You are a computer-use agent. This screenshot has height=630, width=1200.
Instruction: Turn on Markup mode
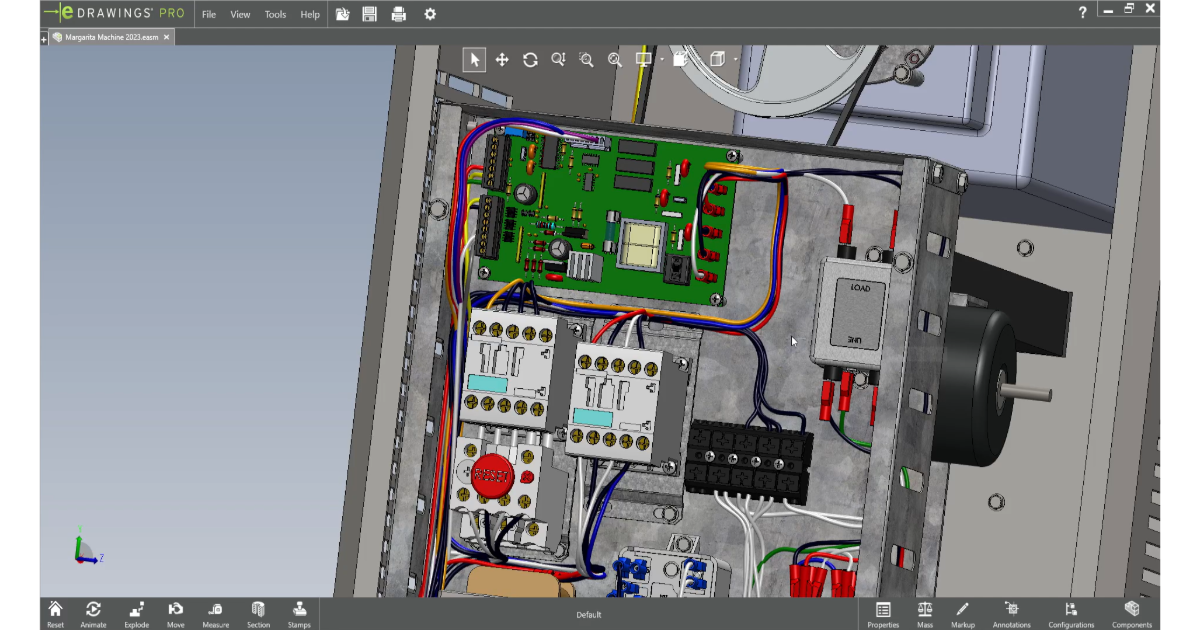(x=962, y=612)
